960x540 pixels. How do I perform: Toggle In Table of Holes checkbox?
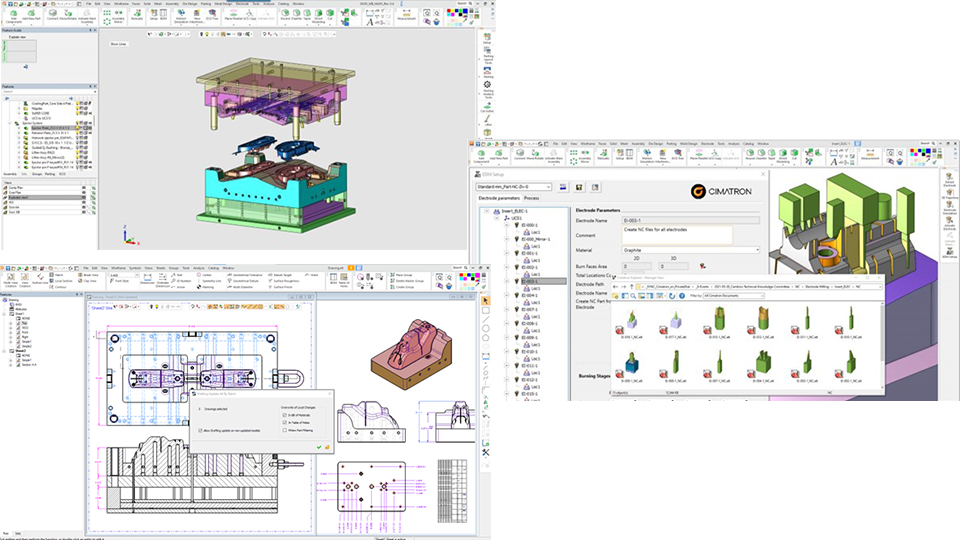[x=285, y=422]
